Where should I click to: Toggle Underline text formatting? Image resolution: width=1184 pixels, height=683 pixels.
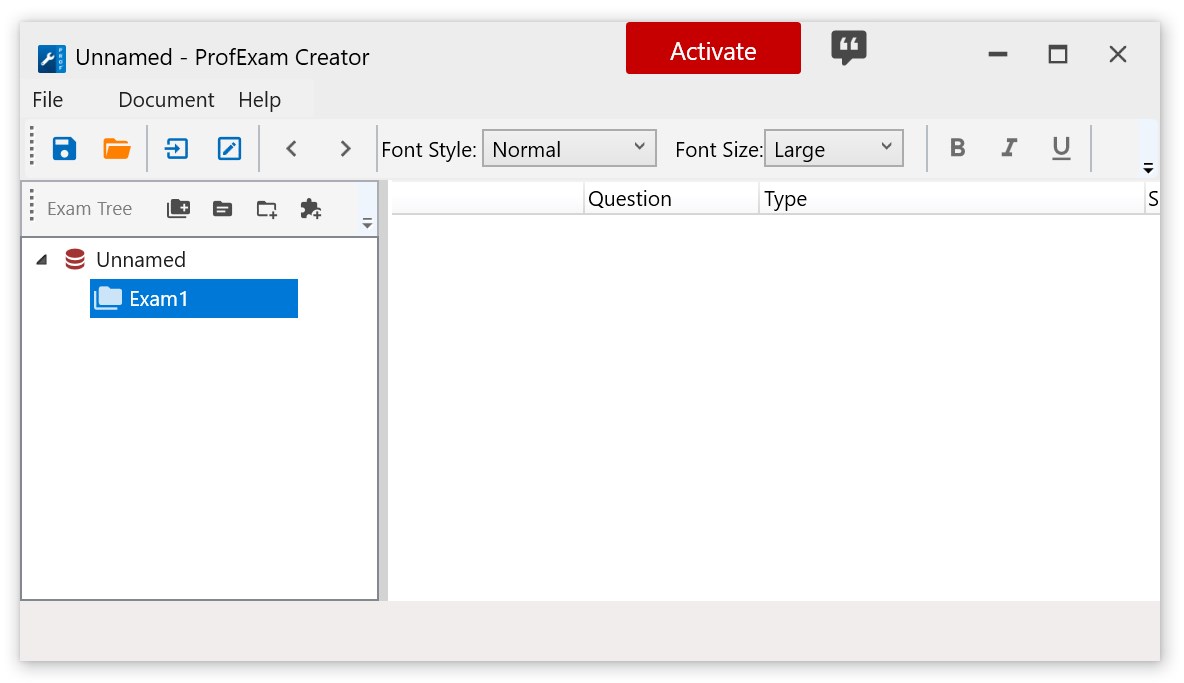[x=1061, y=149]
